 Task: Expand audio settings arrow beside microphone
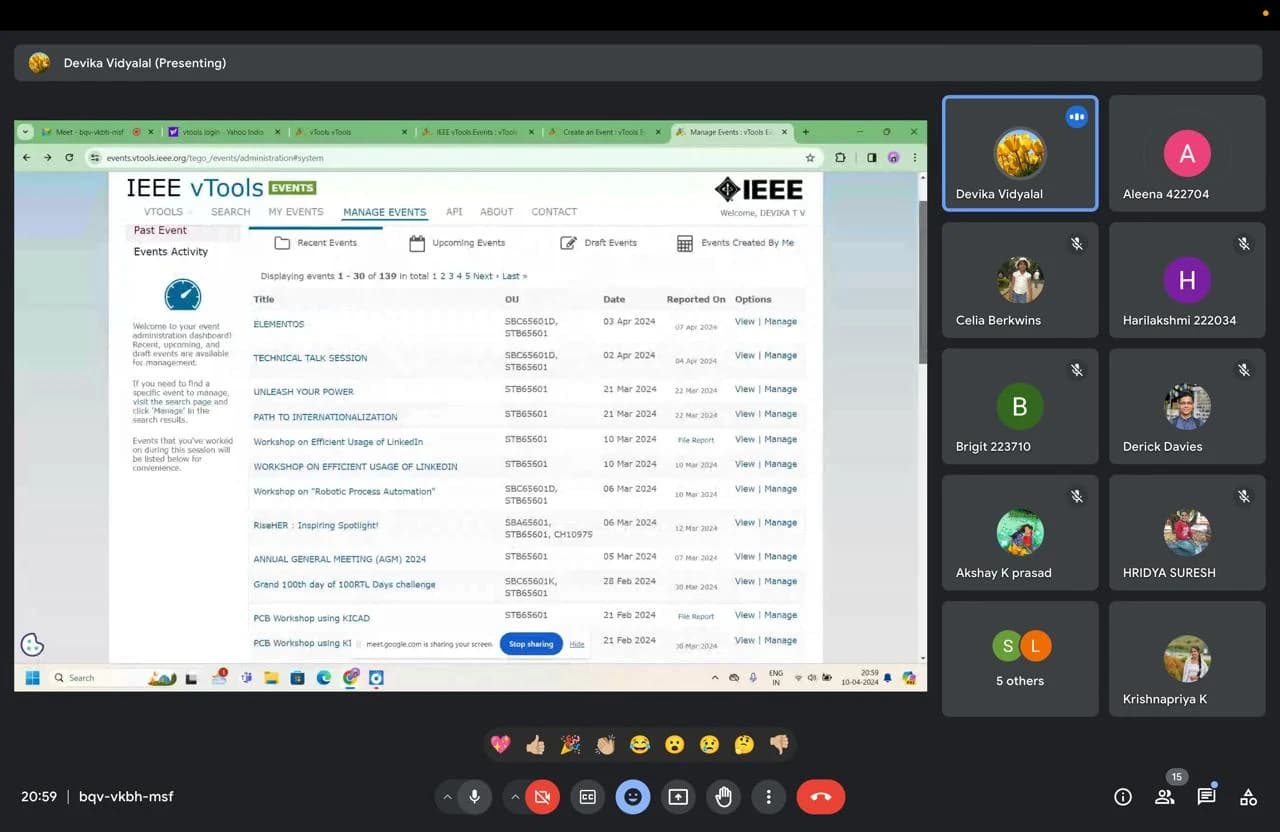pos(447,797)
